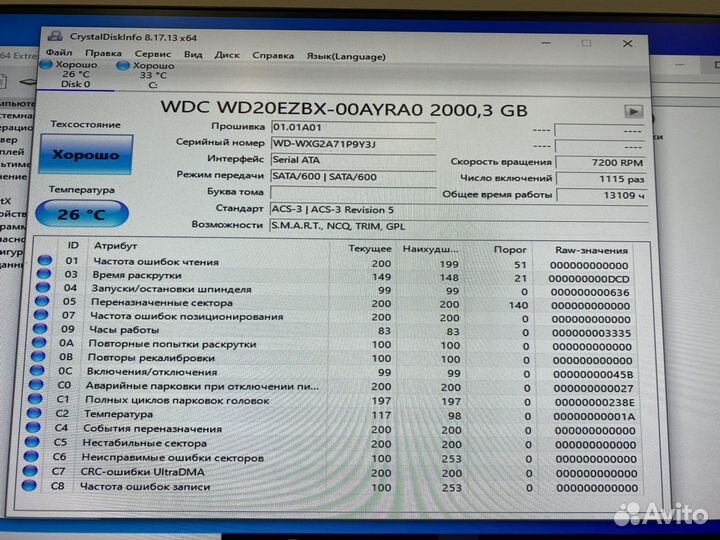Click the Атрибут column header
720x540 pixels.
[115, 246]
